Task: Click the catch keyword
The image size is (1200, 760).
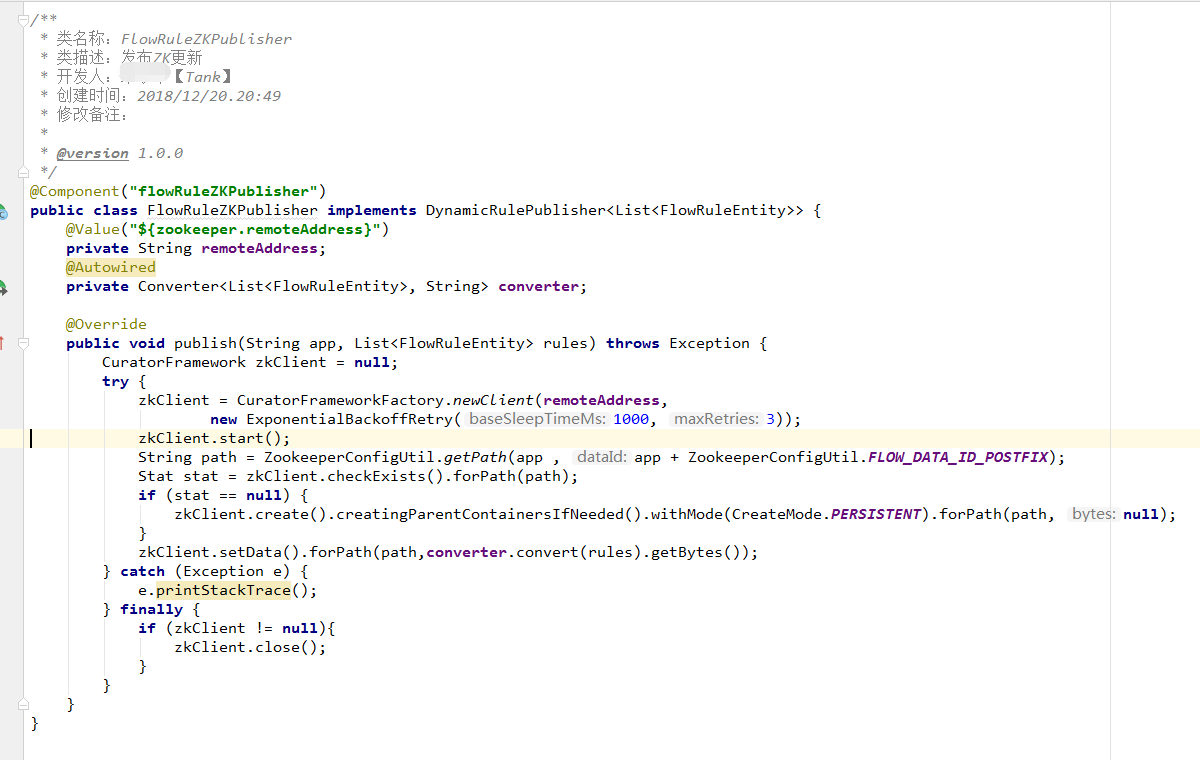Action: (142, 571)
